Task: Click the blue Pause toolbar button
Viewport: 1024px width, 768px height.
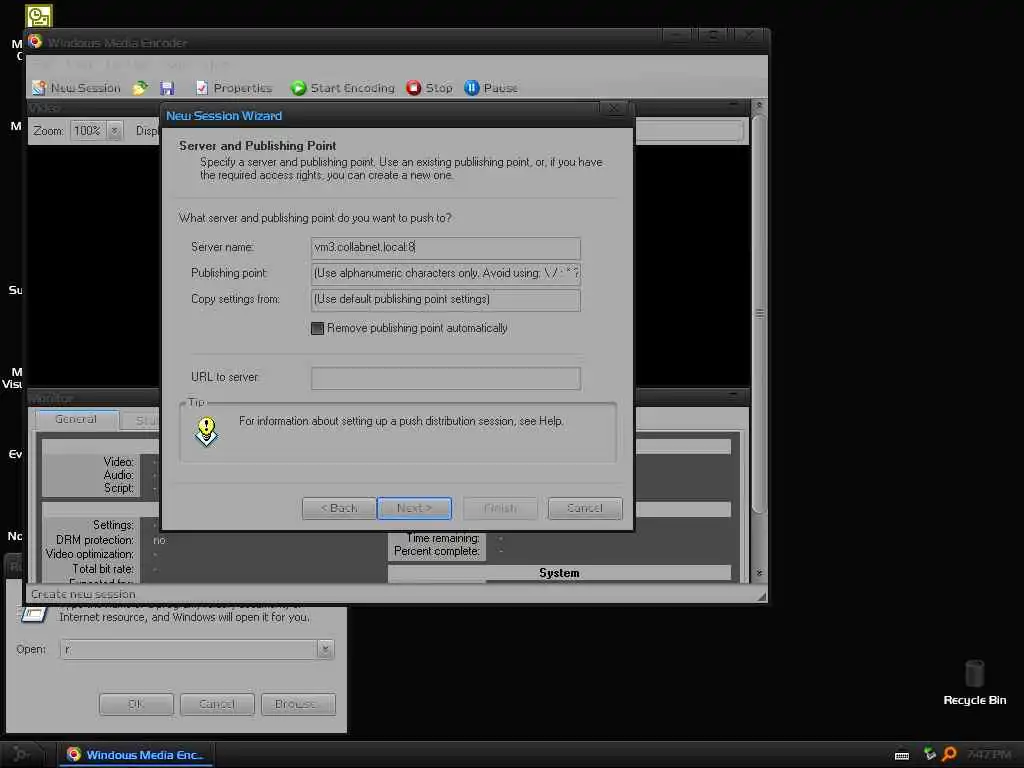Action: click(490, 88)
